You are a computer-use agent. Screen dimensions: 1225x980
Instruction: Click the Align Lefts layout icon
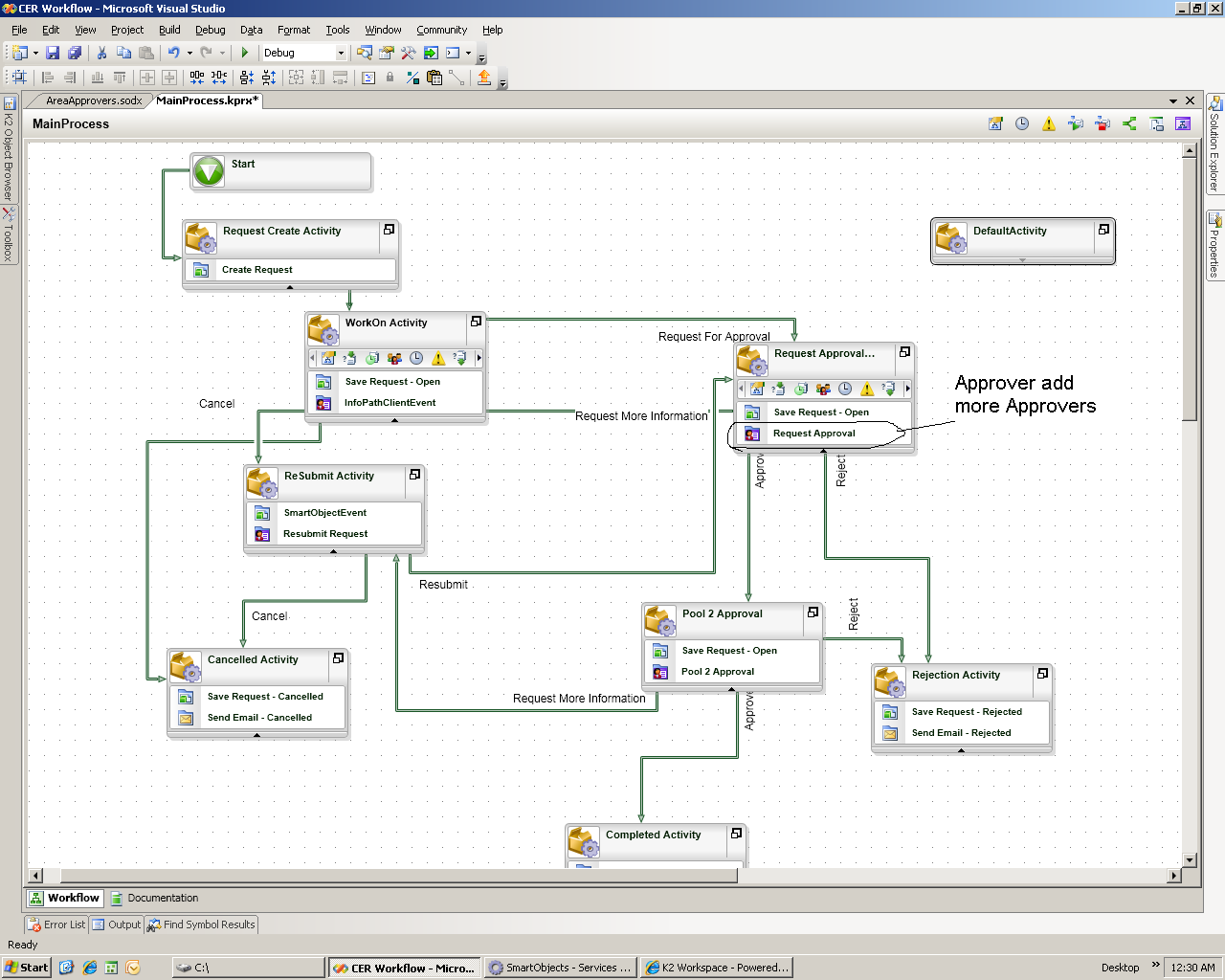47,78
